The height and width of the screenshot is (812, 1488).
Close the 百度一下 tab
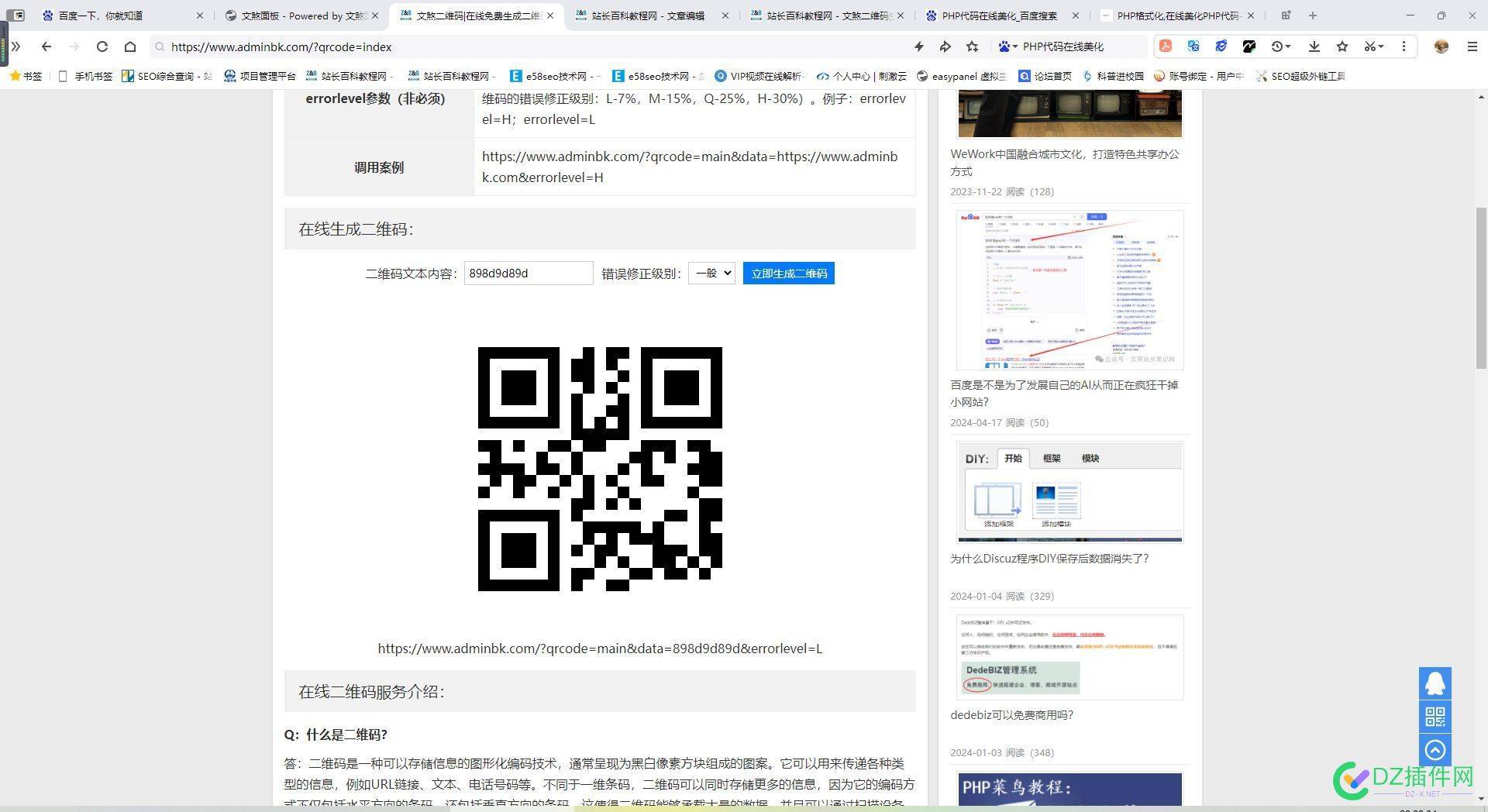coord(200,15)
